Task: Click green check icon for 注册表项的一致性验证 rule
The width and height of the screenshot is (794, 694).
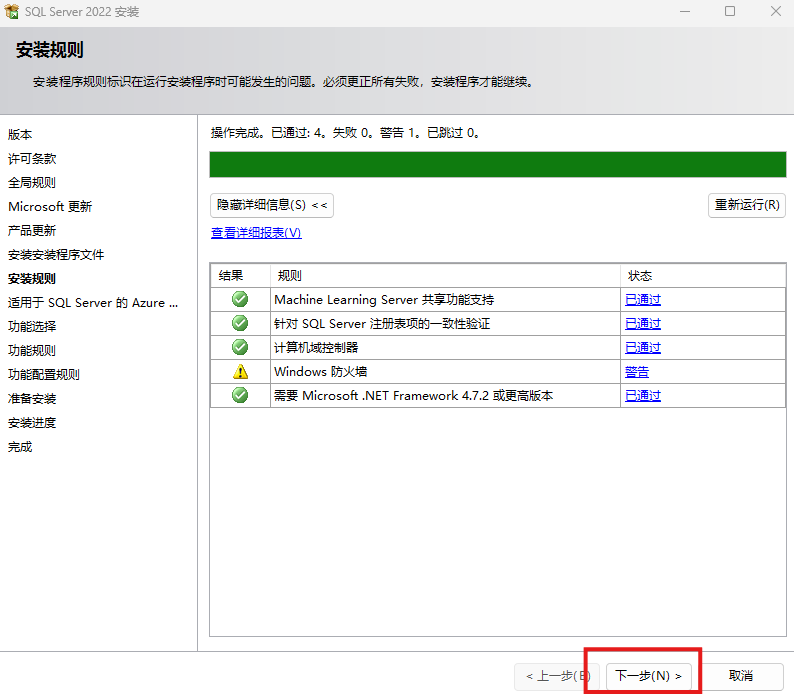Action: point(239,323)
